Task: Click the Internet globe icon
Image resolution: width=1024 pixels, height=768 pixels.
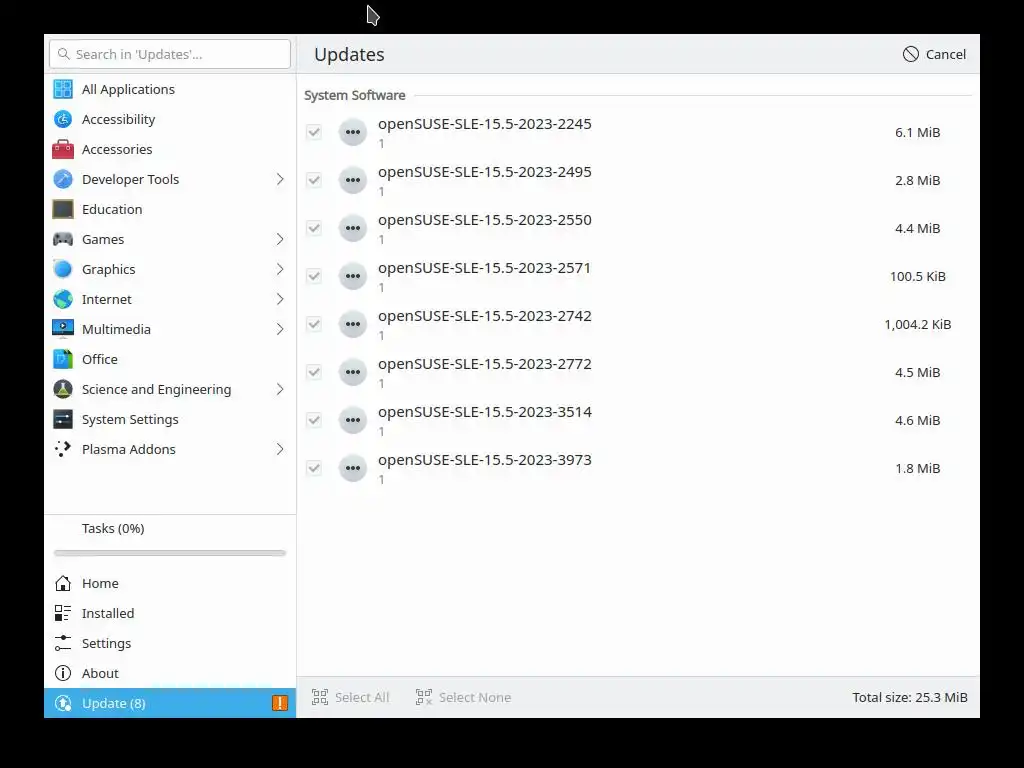Action: coord(63,300)
